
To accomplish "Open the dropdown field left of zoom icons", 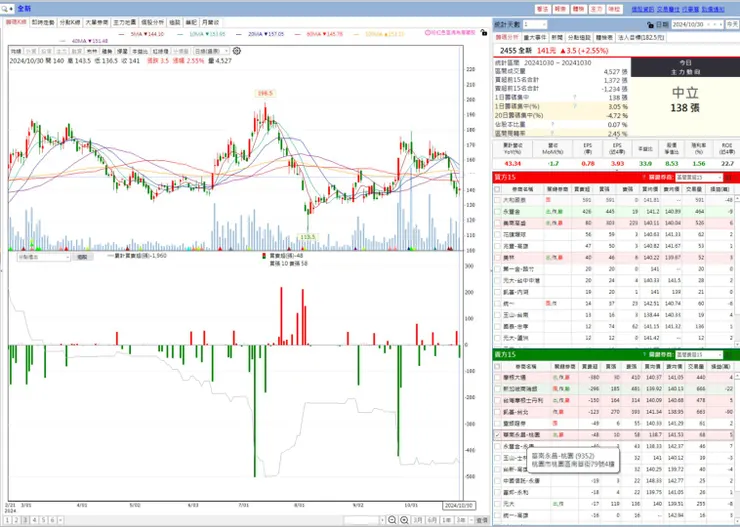I will [x=364, y=520].
